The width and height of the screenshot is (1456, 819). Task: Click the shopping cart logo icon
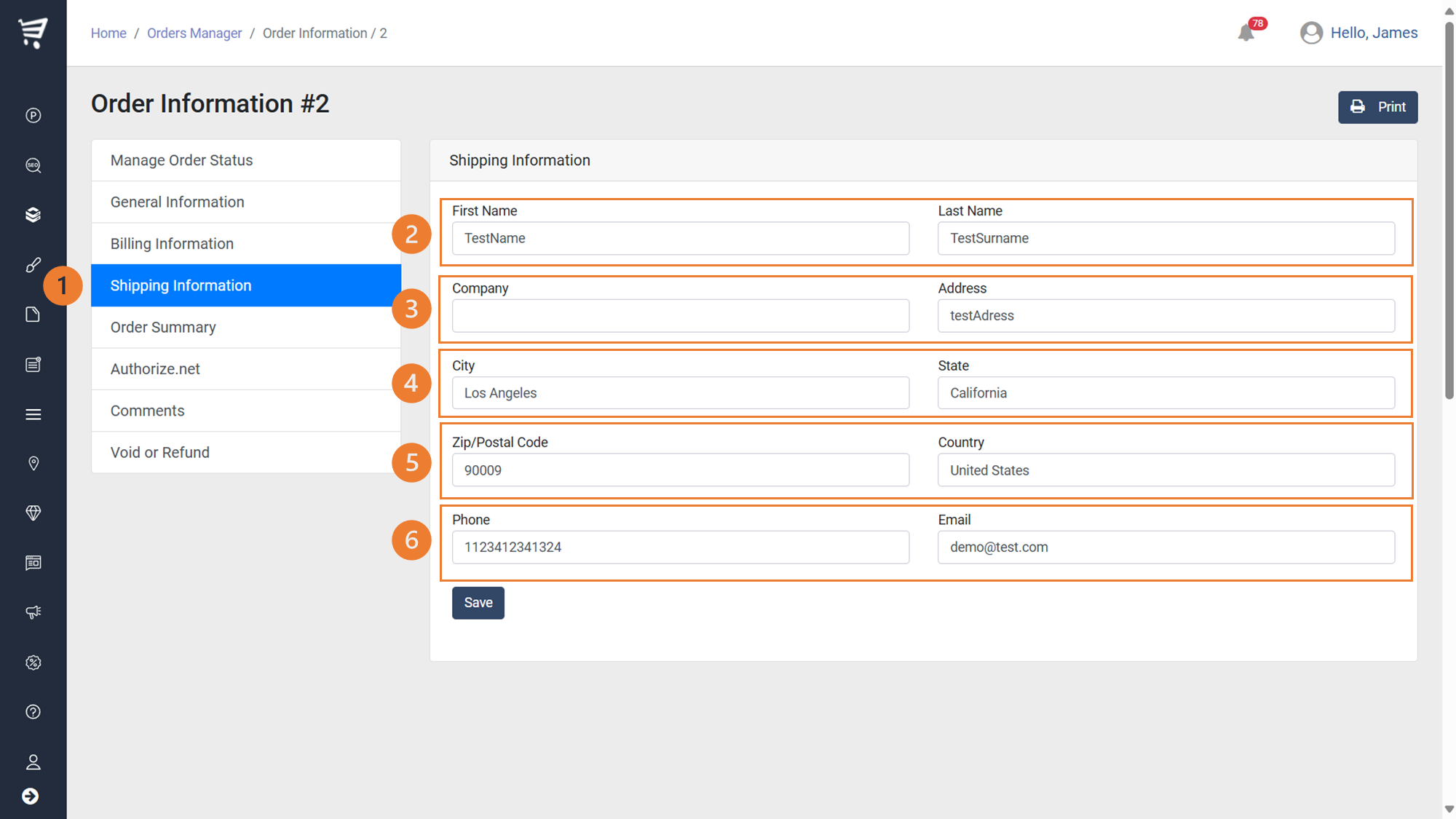(x=33, y=33)
